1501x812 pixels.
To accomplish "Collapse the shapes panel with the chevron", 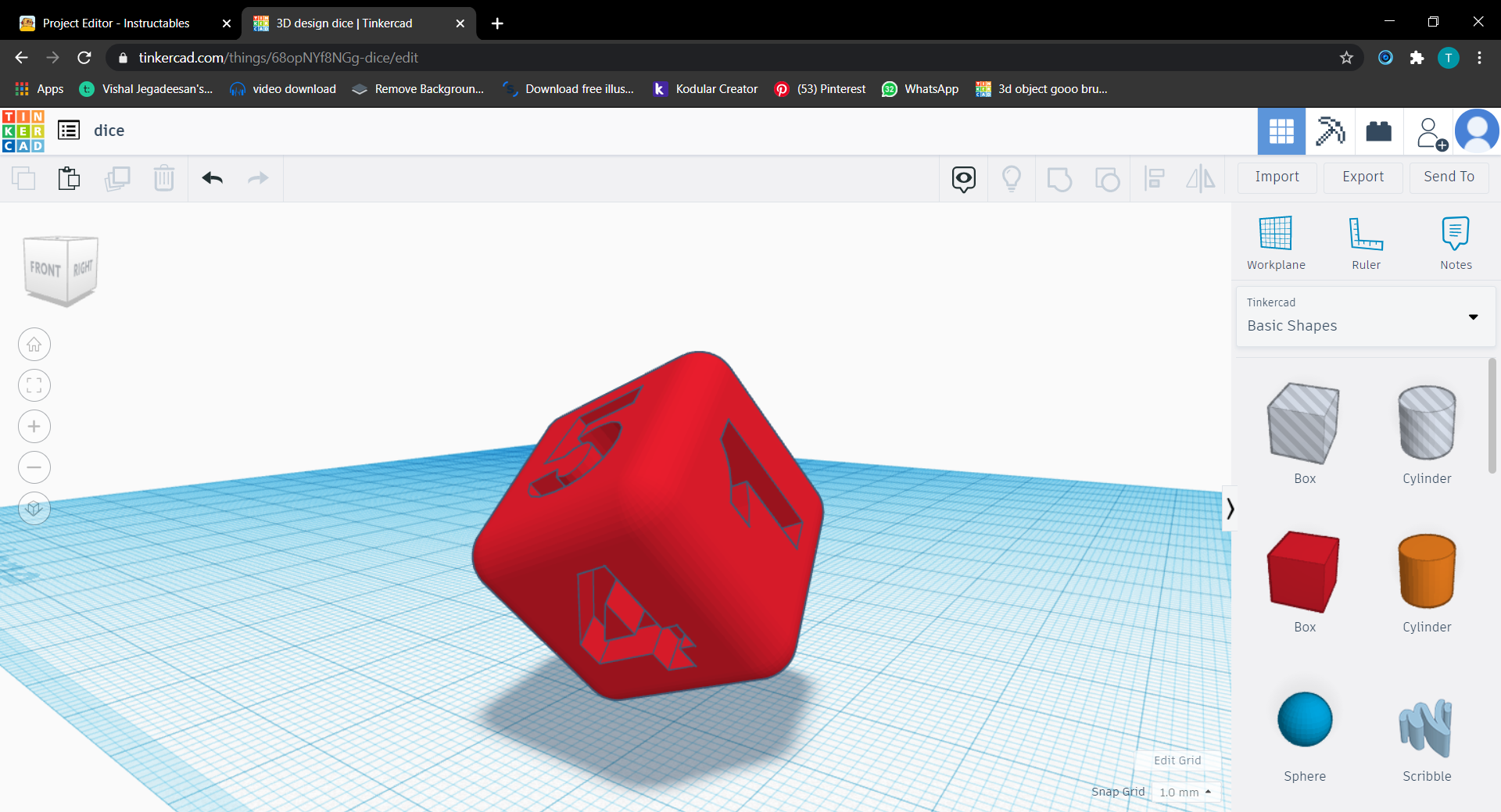I will point(1231,508).
